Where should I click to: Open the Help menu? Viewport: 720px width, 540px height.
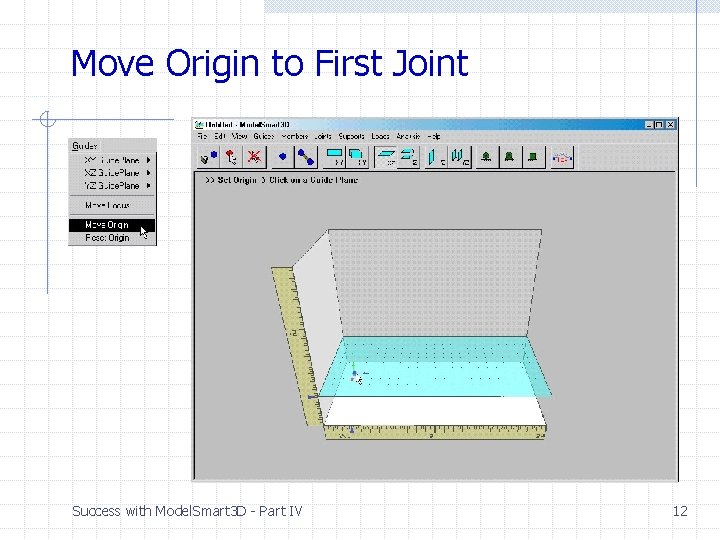coord(434,136)
